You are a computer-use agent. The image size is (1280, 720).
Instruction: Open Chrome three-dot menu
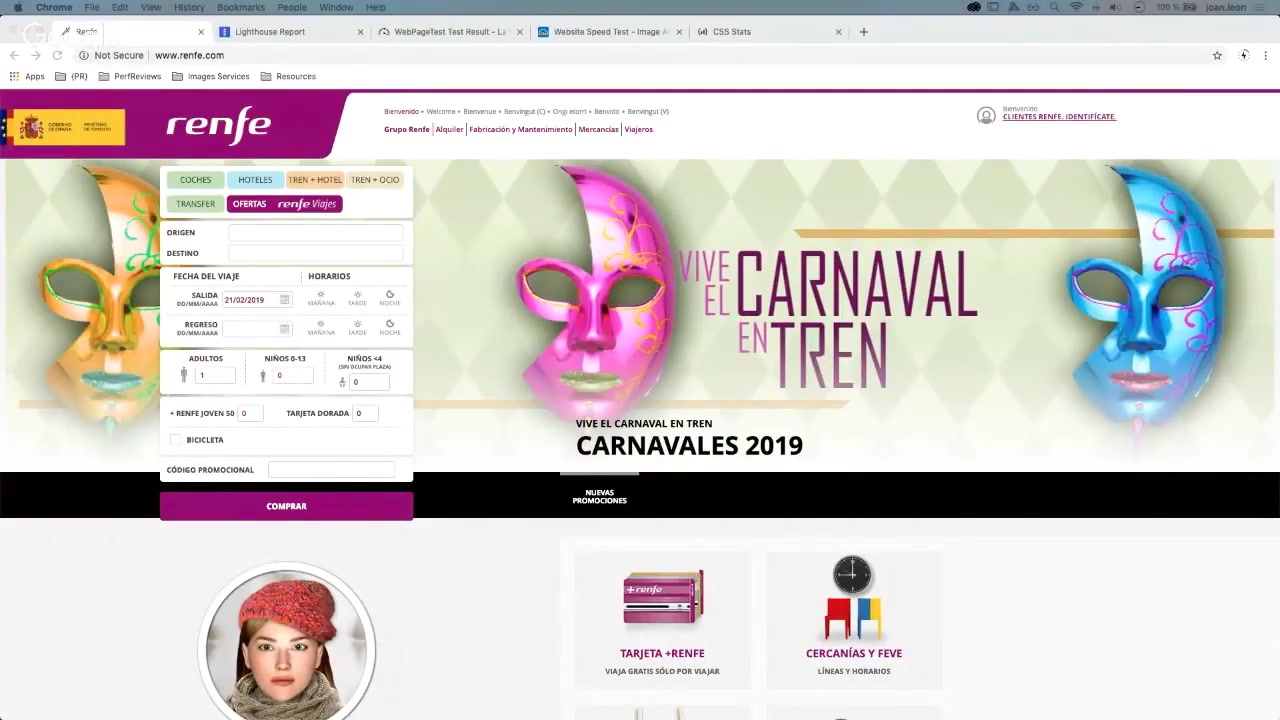tap(1266, 55)
